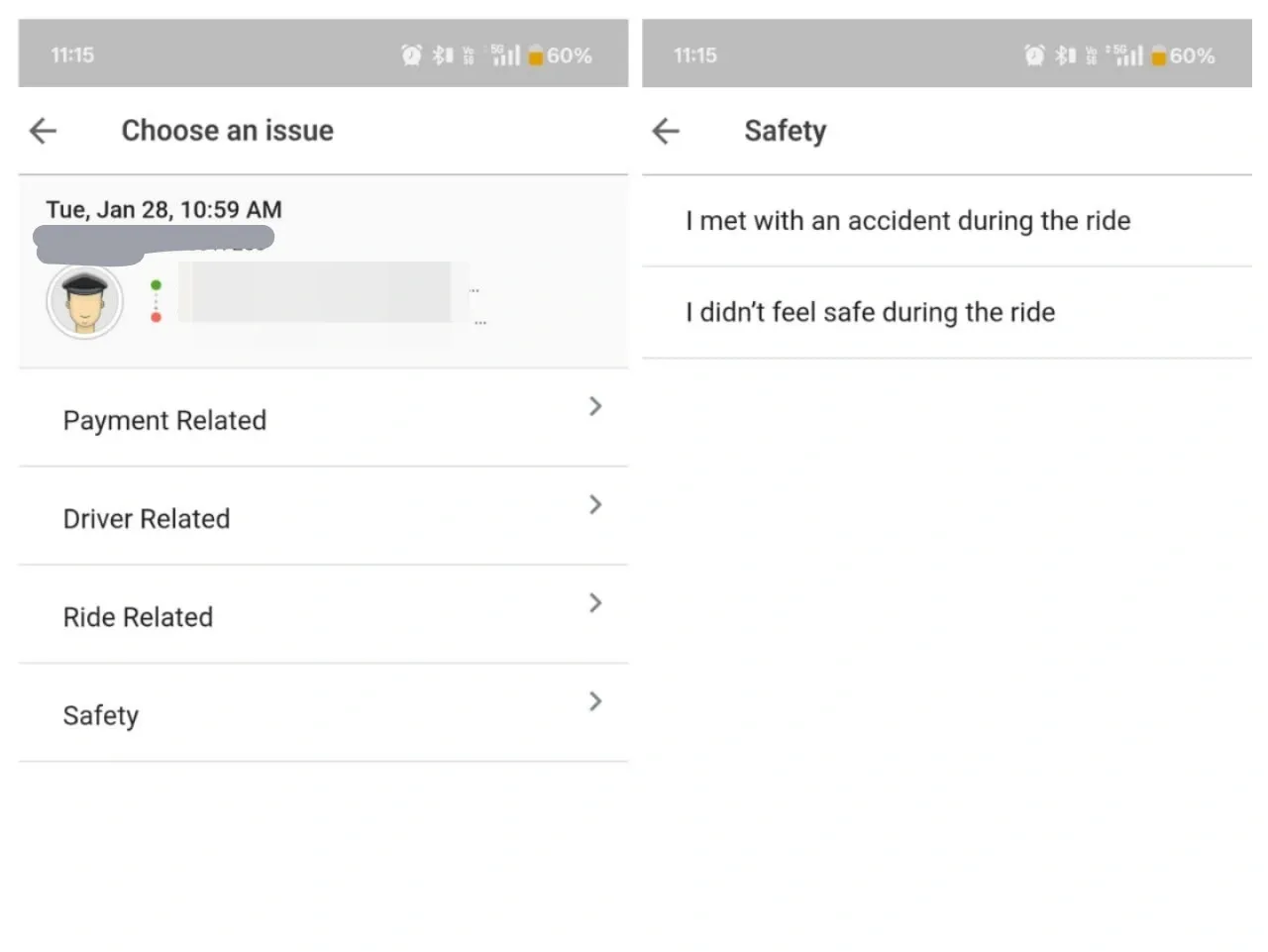This screenshot has width=1268, height=952.
Task: Open Ride Related issue category
Action: pos(138,617)
